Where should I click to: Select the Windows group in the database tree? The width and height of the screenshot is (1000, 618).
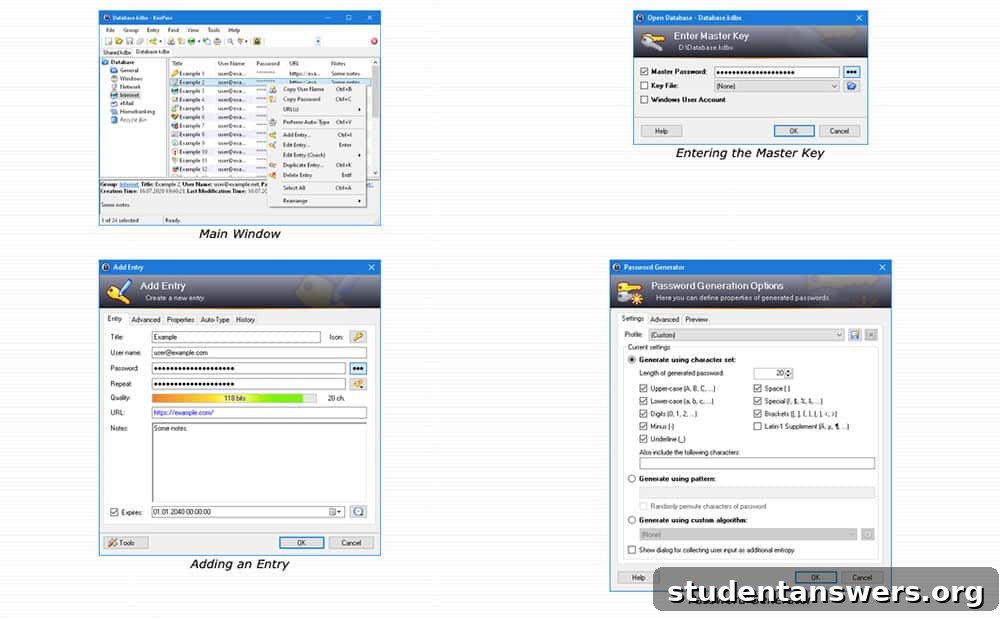click(x=131, y=78)
